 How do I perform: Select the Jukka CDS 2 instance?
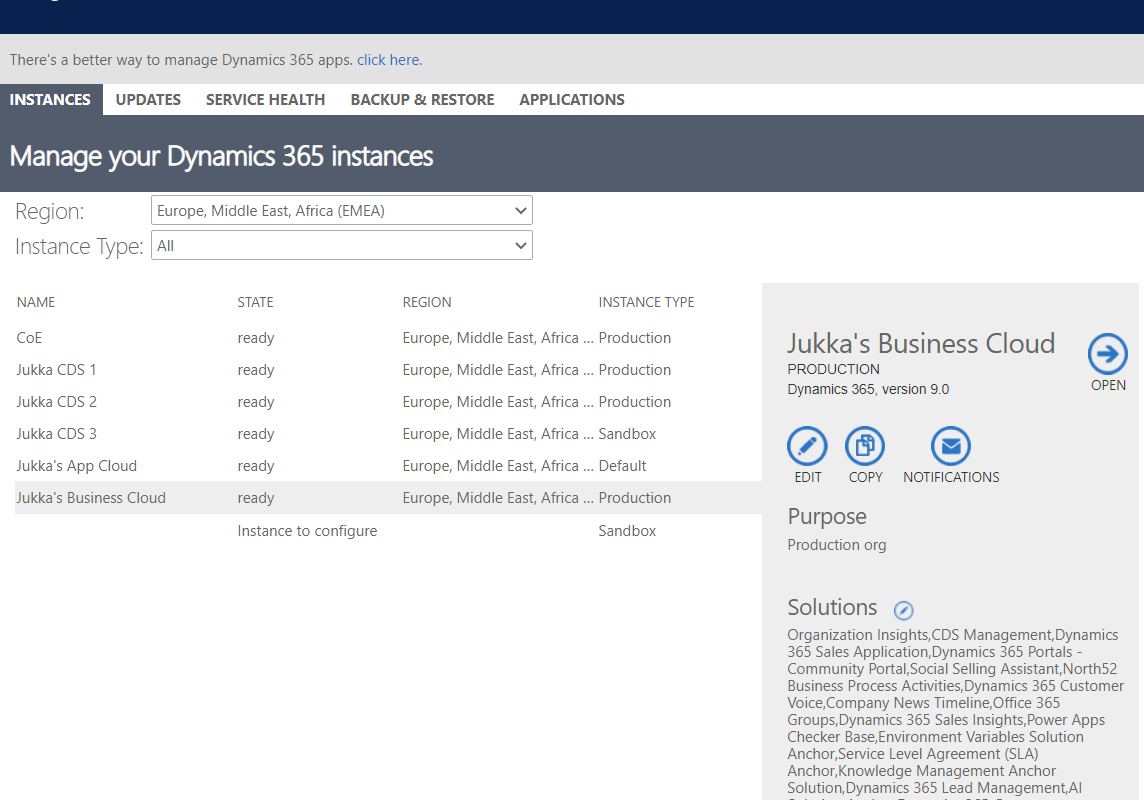coord(388,402)
